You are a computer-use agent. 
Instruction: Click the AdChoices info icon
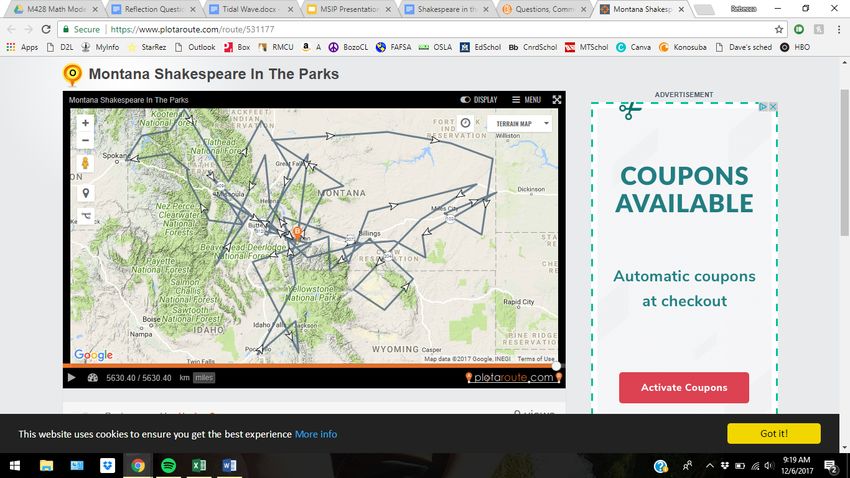[x=763, y=107]
